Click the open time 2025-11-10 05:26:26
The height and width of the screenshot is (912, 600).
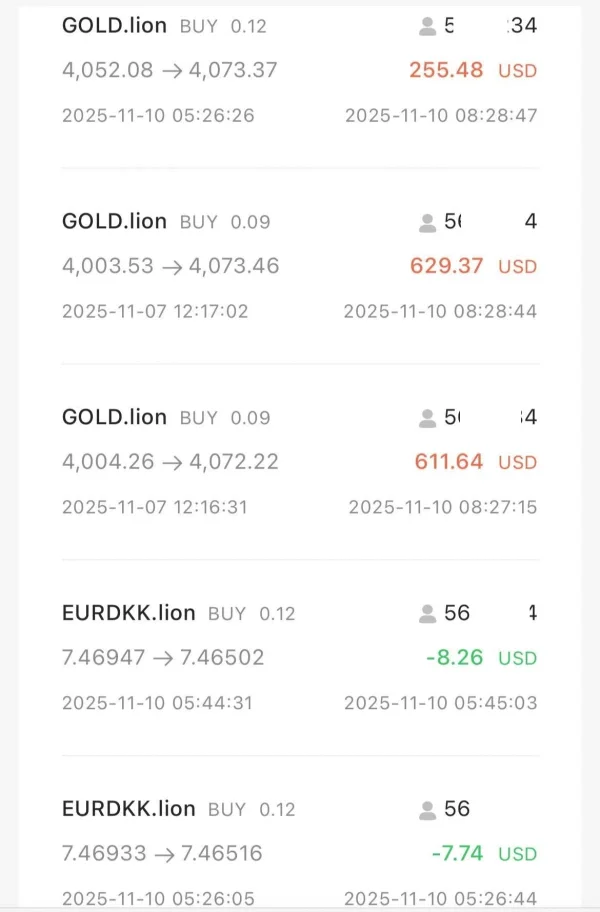tap(158, 116)
